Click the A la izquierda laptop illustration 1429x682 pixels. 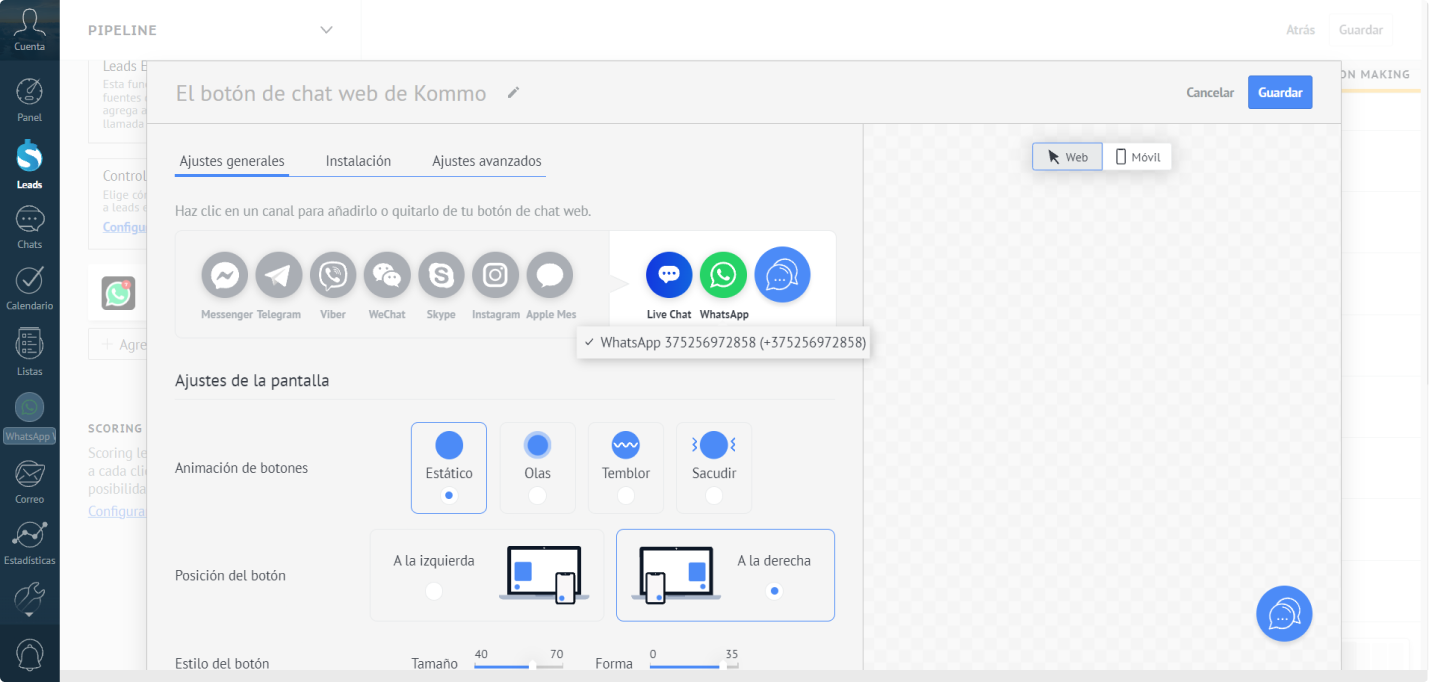click(x=544, y=575)
